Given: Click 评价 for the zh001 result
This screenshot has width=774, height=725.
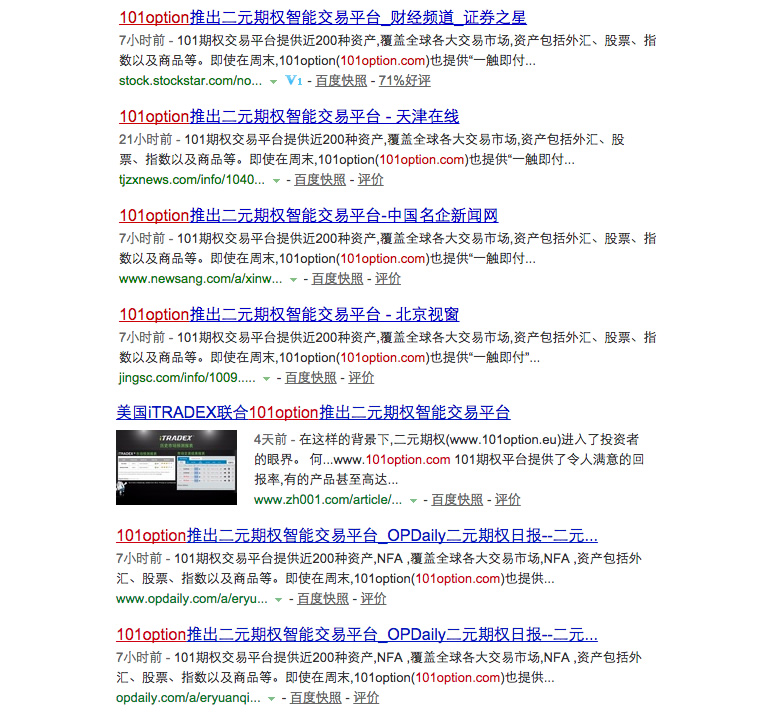Looking at the screenshot, I should point(508,500).
